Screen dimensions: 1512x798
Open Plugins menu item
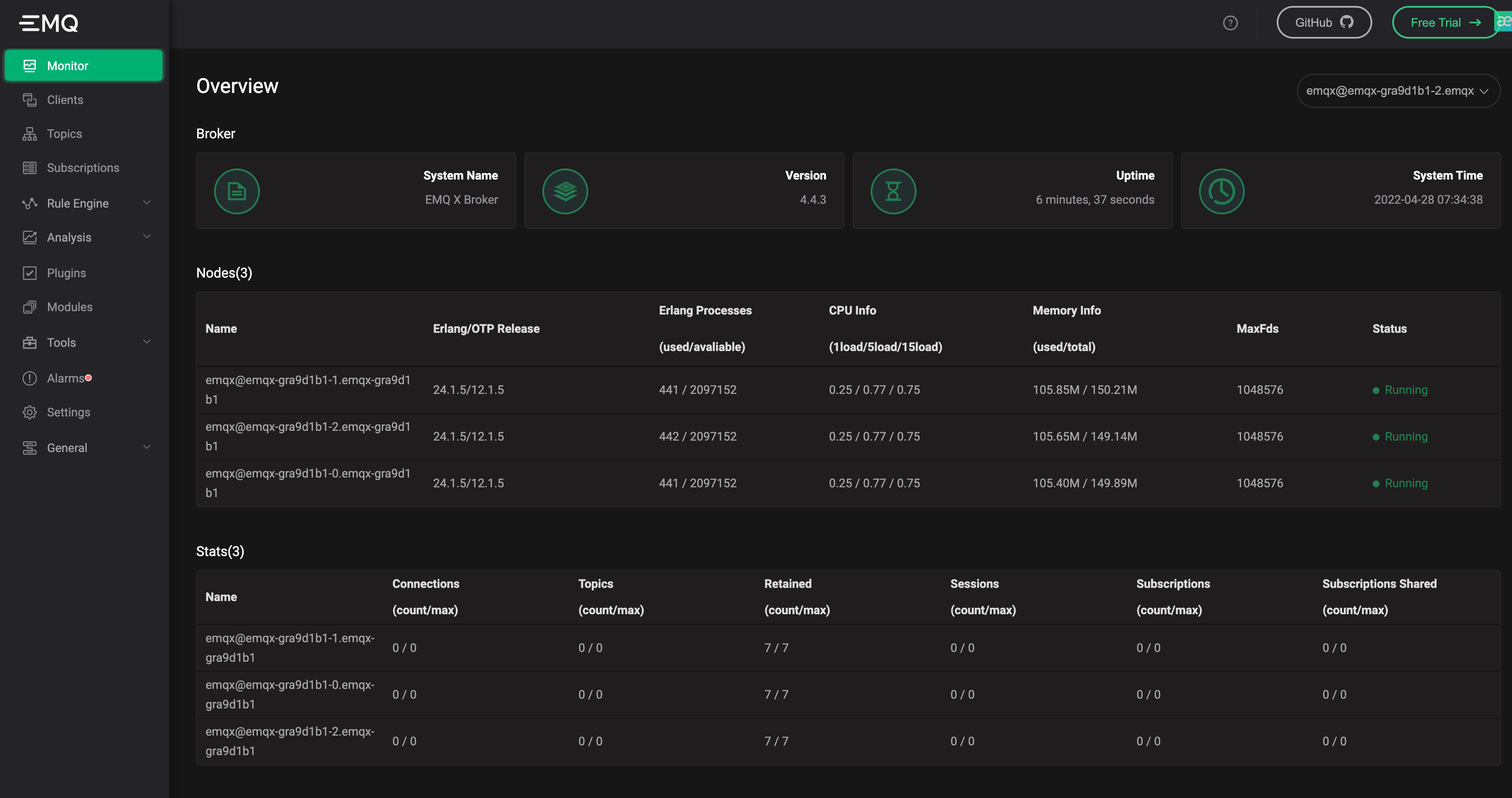pyautogui.click(x=84, y=273)
